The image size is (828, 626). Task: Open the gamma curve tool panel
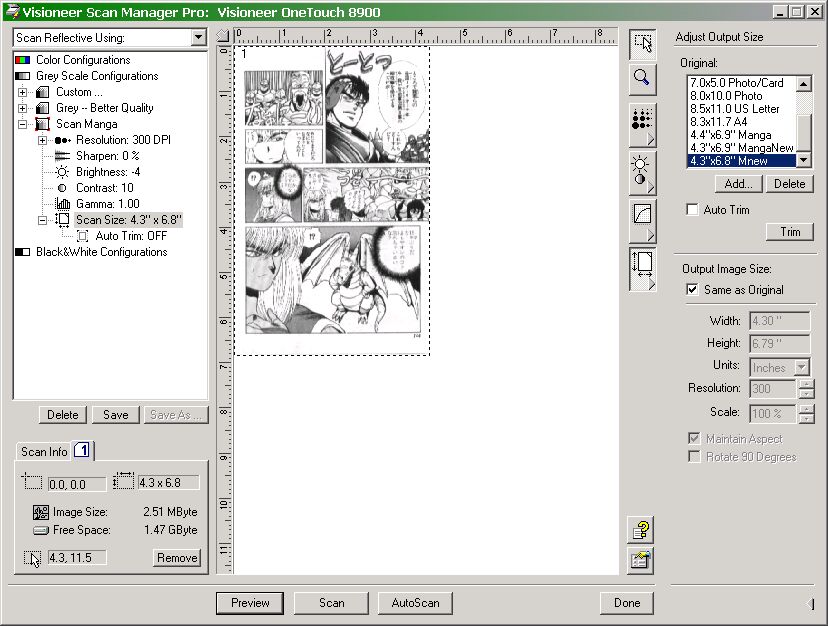click(x=642, y=220)
